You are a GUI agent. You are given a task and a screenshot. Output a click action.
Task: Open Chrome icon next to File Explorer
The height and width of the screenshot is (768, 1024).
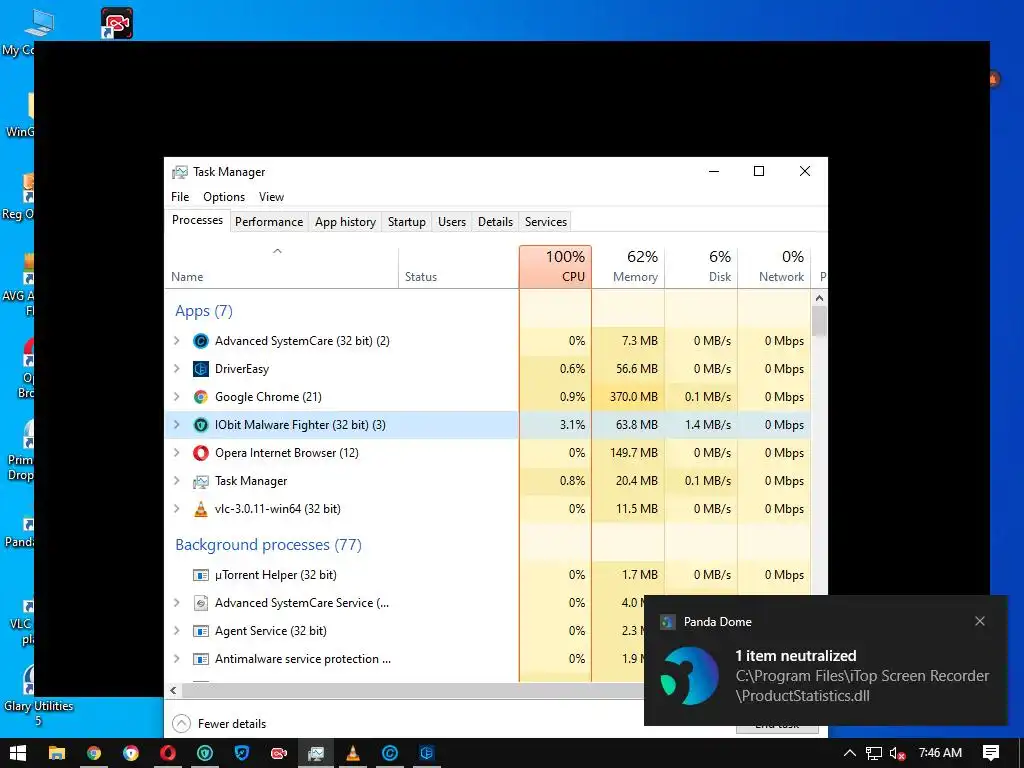[x=94, y=753]
